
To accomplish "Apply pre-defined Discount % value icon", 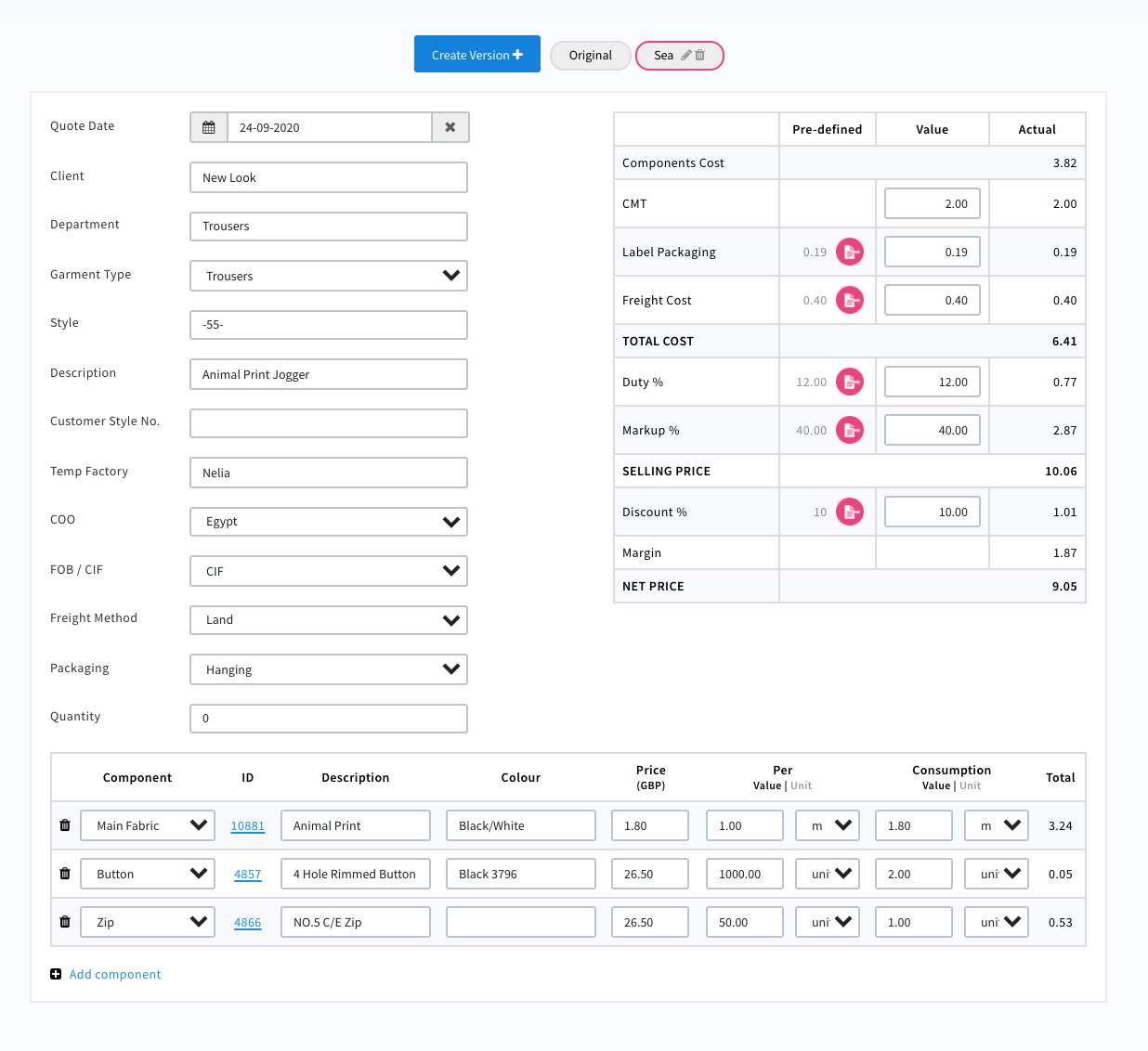I will pos(849,512).
